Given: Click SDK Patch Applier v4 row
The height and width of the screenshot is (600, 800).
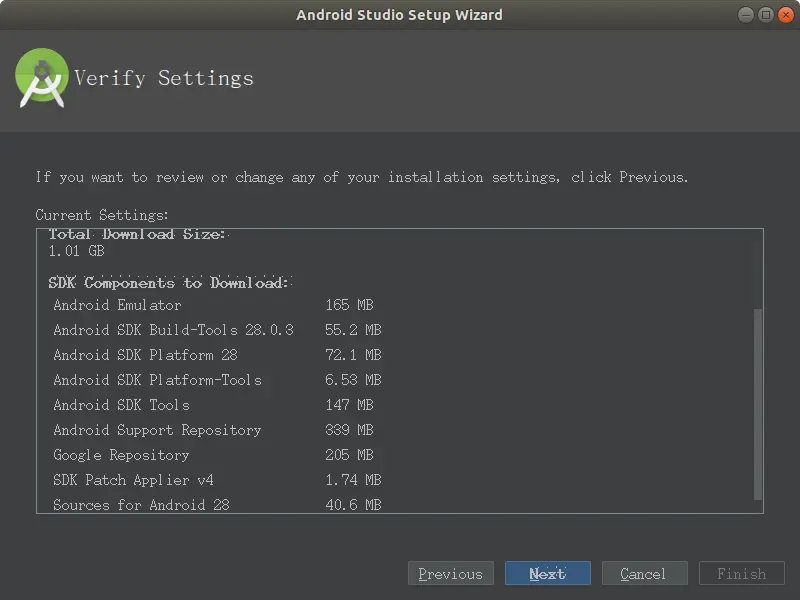Looking at the screenshot, I should click(133, 480).
